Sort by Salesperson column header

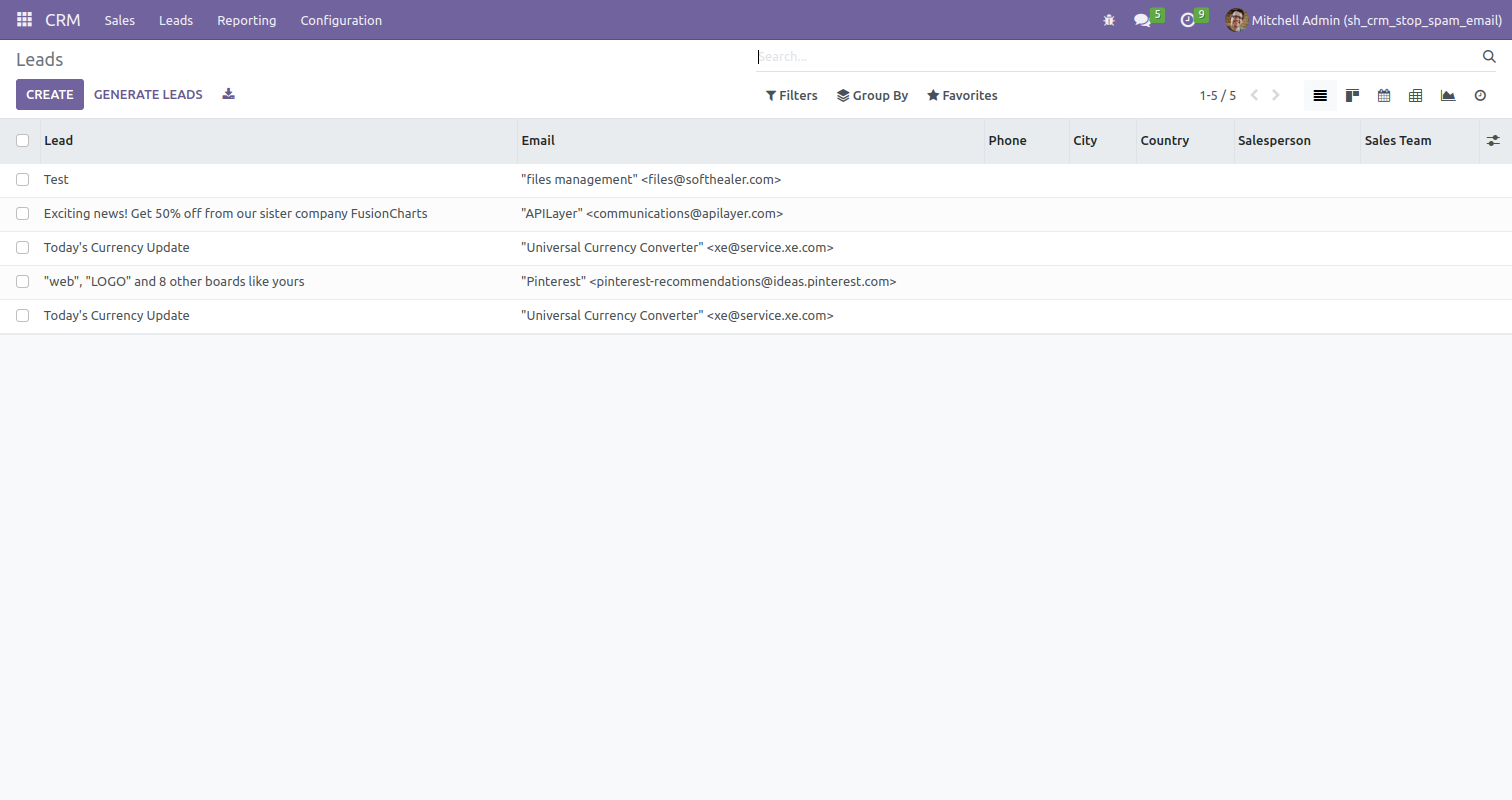click(1297, 141)
